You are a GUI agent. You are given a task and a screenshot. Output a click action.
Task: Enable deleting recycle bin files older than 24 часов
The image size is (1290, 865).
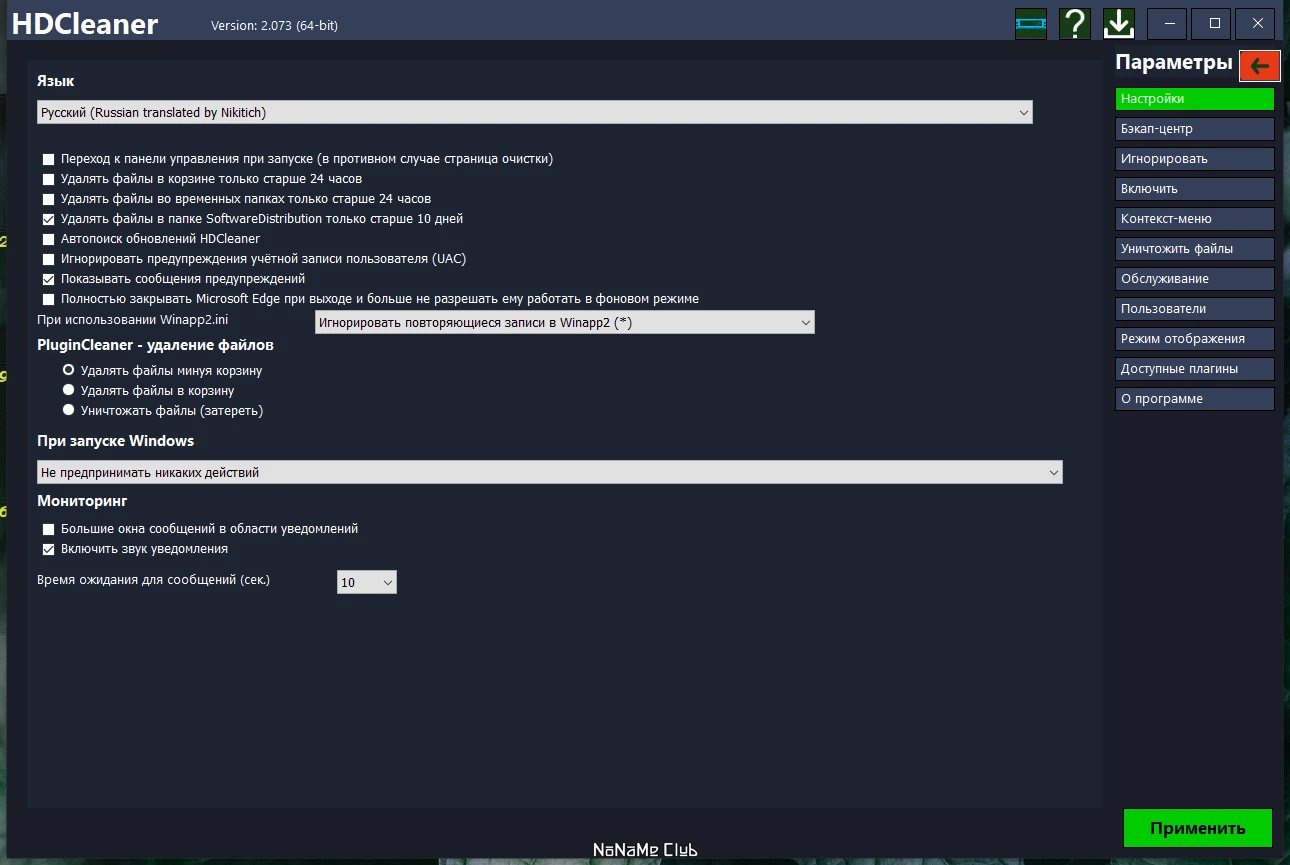[x=49, y=179]
